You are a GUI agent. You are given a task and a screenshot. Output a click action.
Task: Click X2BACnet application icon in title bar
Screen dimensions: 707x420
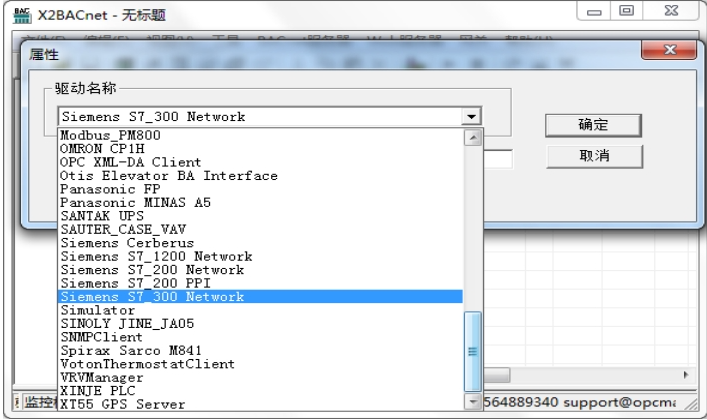pos(22,15)
